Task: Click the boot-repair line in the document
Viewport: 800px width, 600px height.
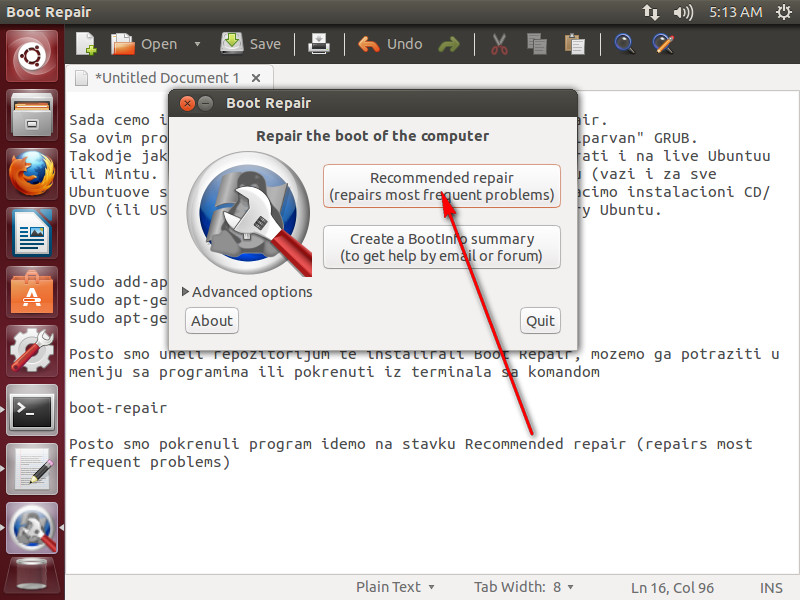Action: pos(118,408)
